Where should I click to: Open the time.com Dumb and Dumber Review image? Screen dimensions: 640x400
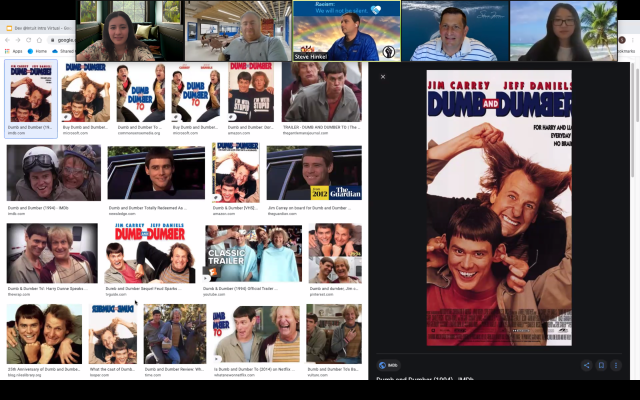(175, 334)
